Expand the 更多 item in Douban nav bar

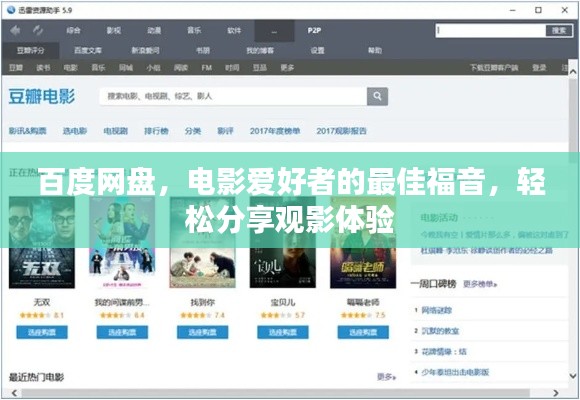point(287,68)
